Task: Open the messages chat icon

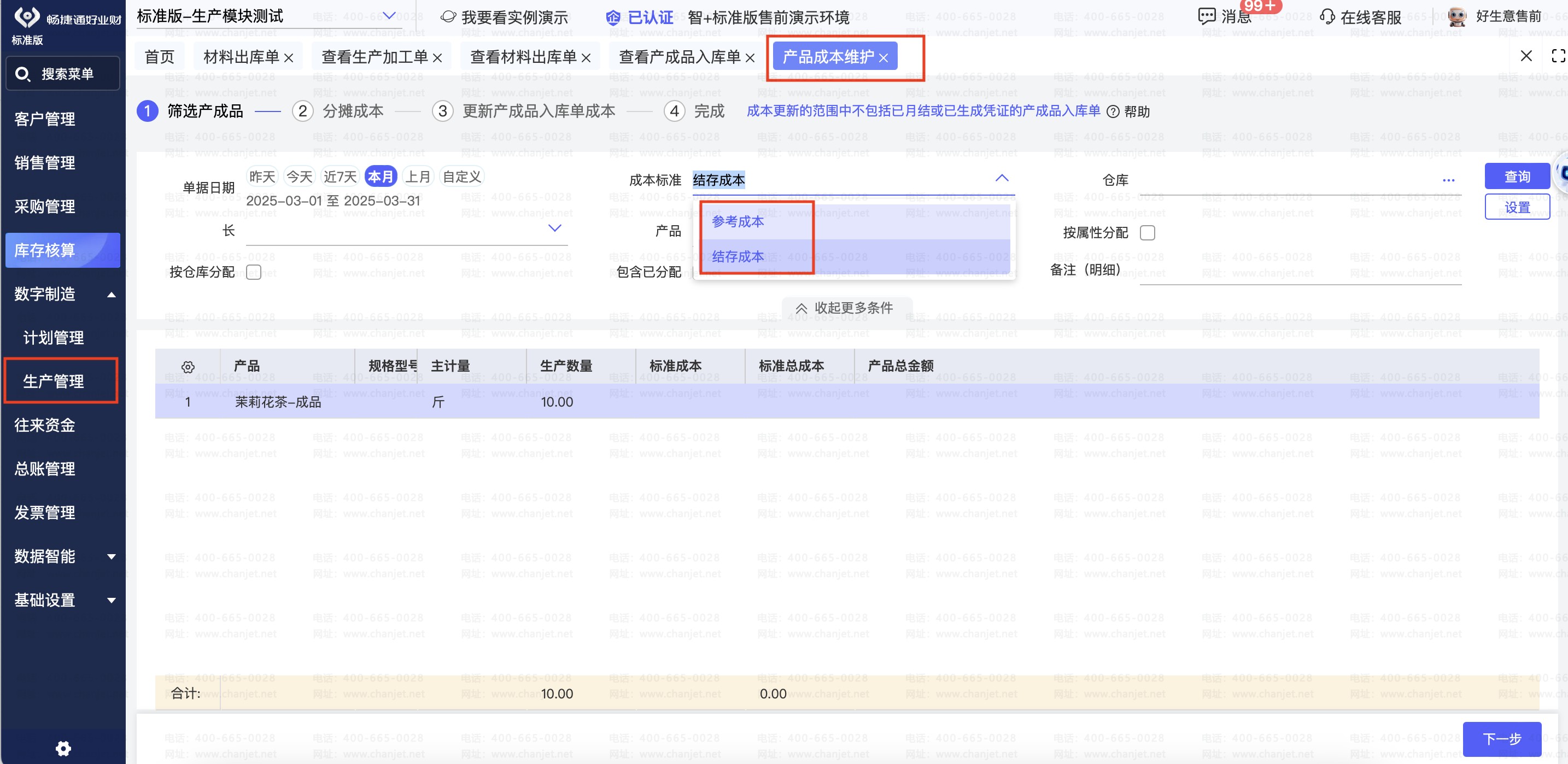Action: 1207,16
